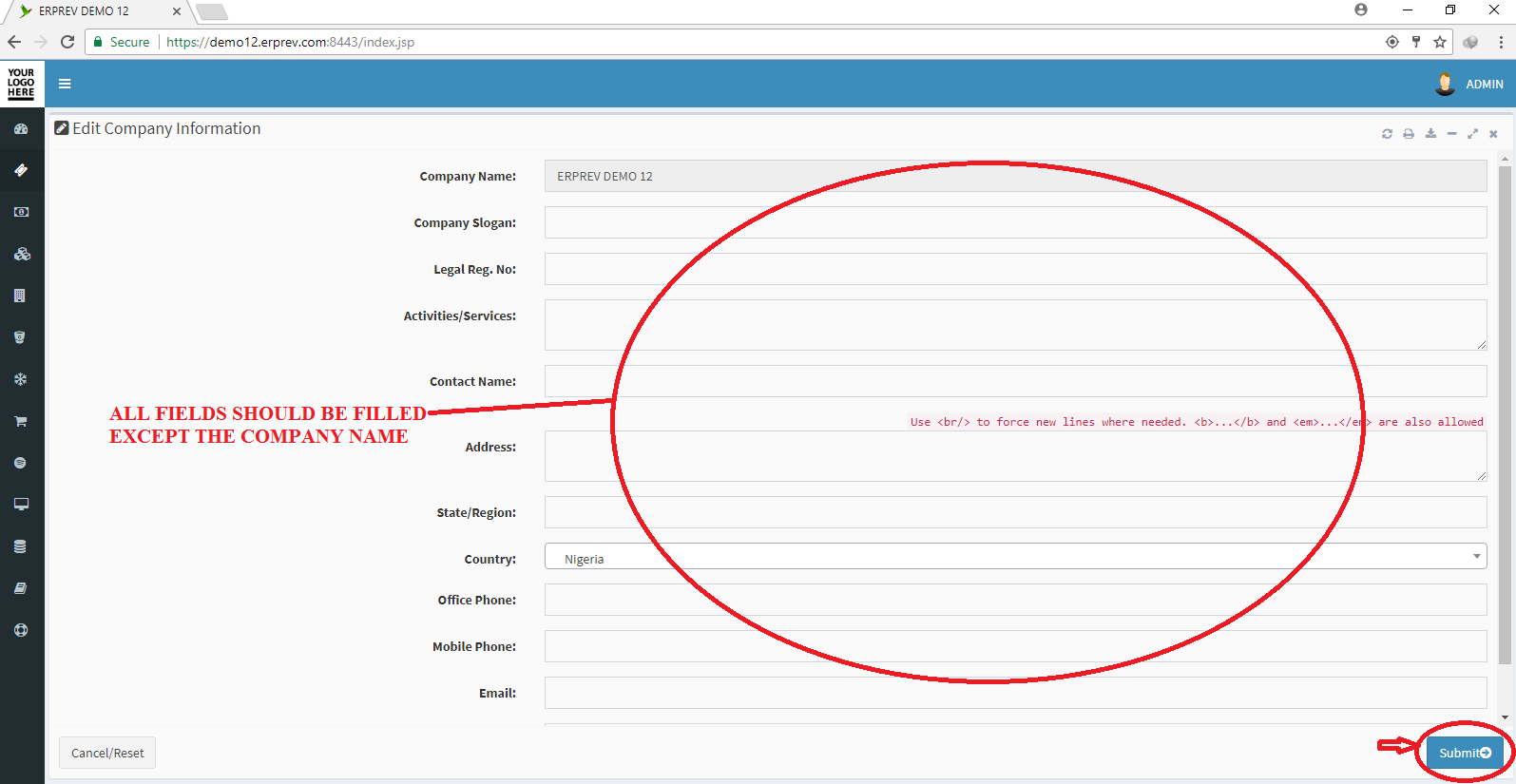
Task: Select the snowflake icon in sidebar
Action: [x=20, y=379]
